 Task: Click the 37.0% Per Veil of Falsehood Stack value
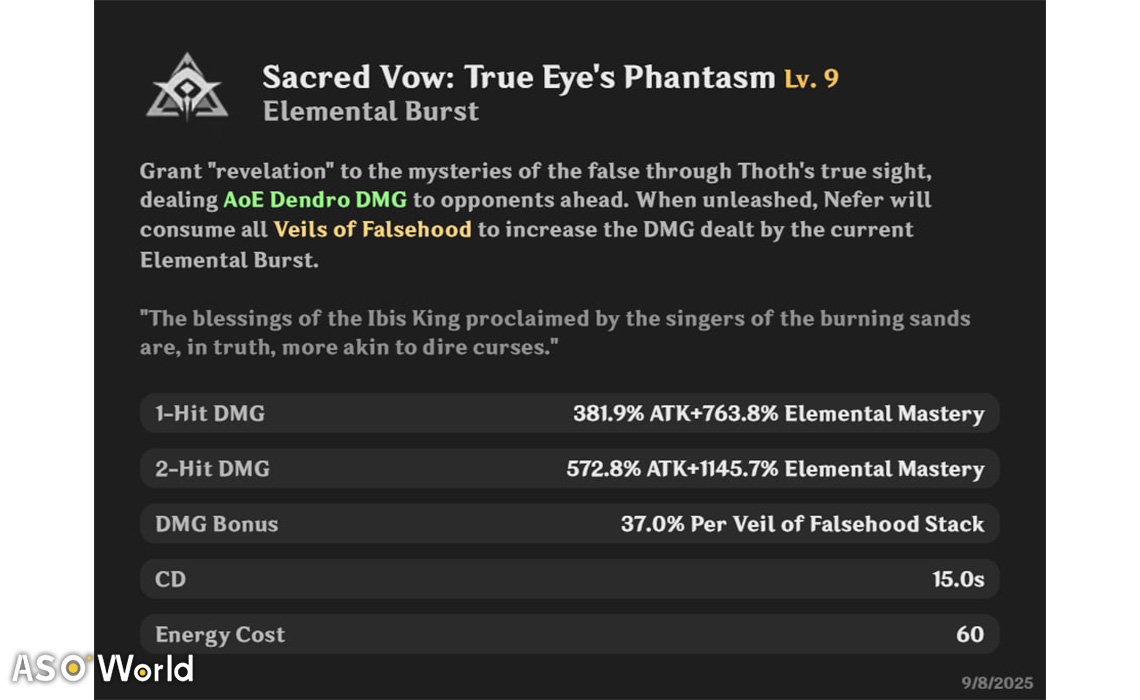pyautogui.click(x=803, y=524)
